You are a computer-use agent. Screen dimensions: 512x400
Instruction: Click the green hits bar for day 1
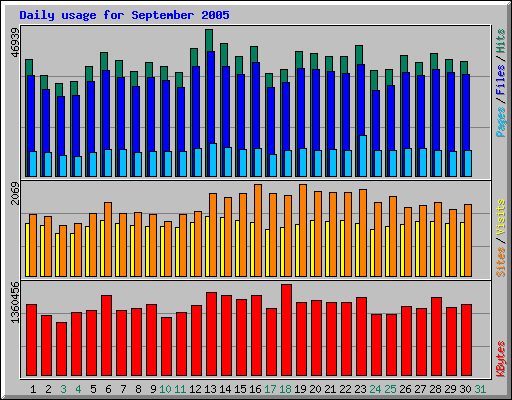click(x=29, y=67)
